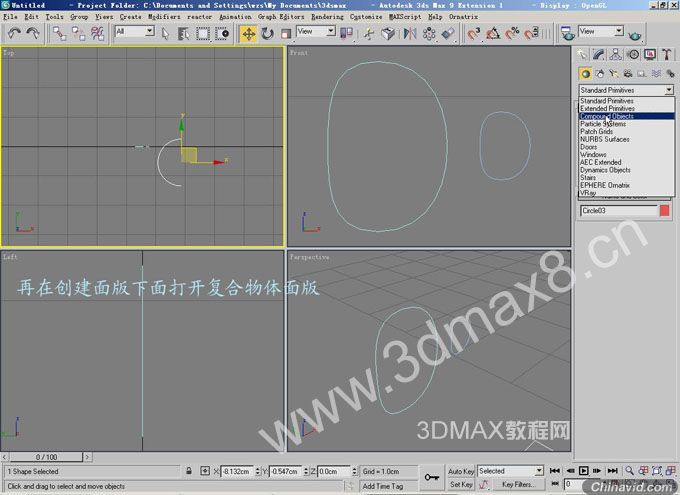Viewport: 680px width, 495px height.
Task: Click the Circle03 object name field
Action: pyautogui.click(x=617, y=211)
